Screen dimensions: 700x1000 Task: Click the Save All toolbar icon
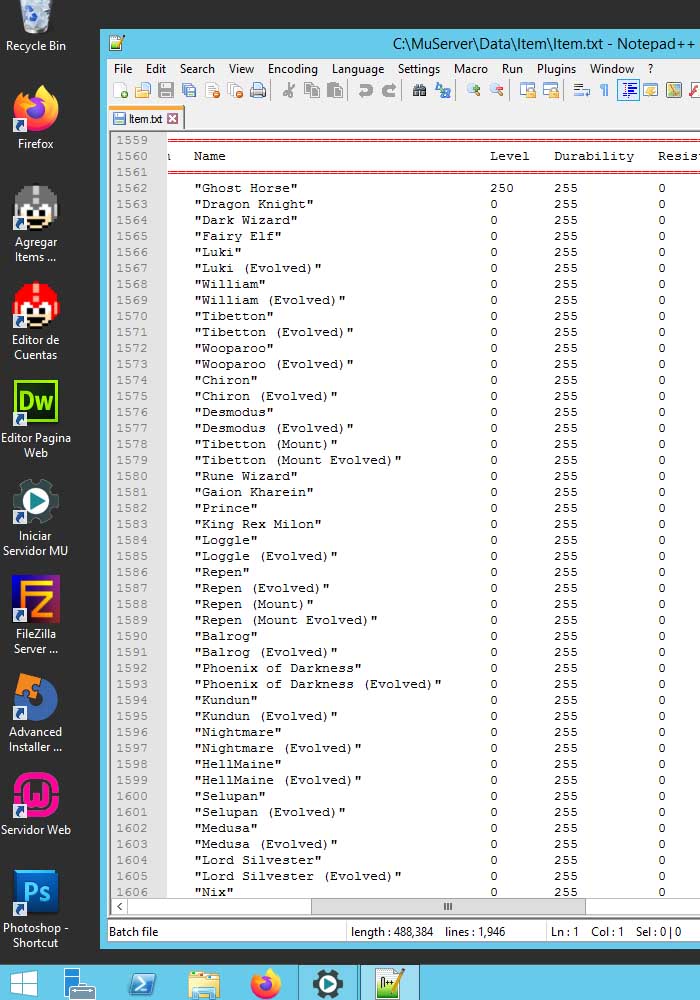[189, 91]
